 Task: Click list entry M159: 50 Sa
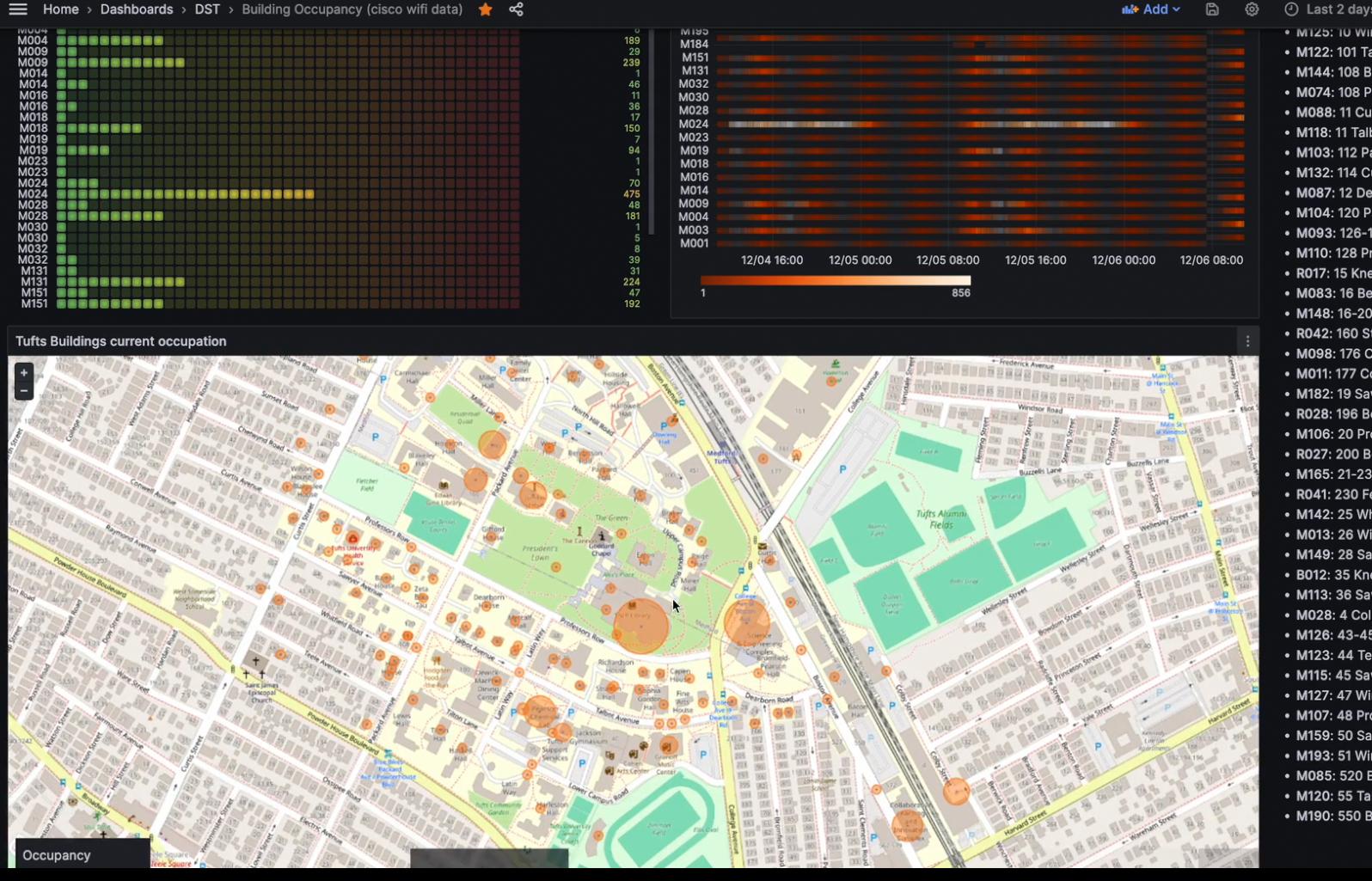click(1333, 736)
